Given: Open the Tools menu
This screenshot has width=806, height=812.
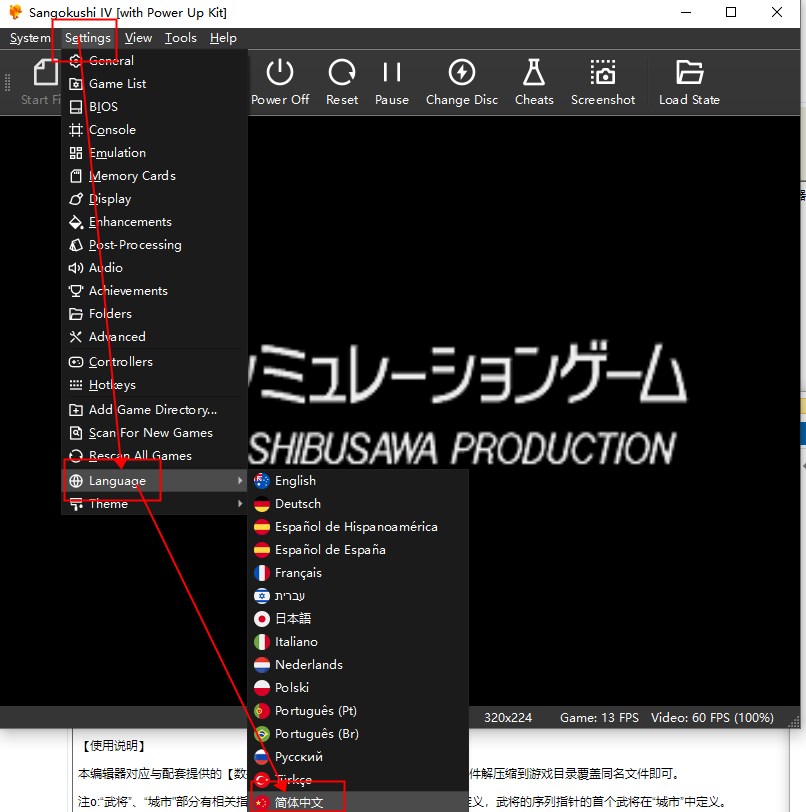Looking at the screenshot, I should (x=181, y=38).
